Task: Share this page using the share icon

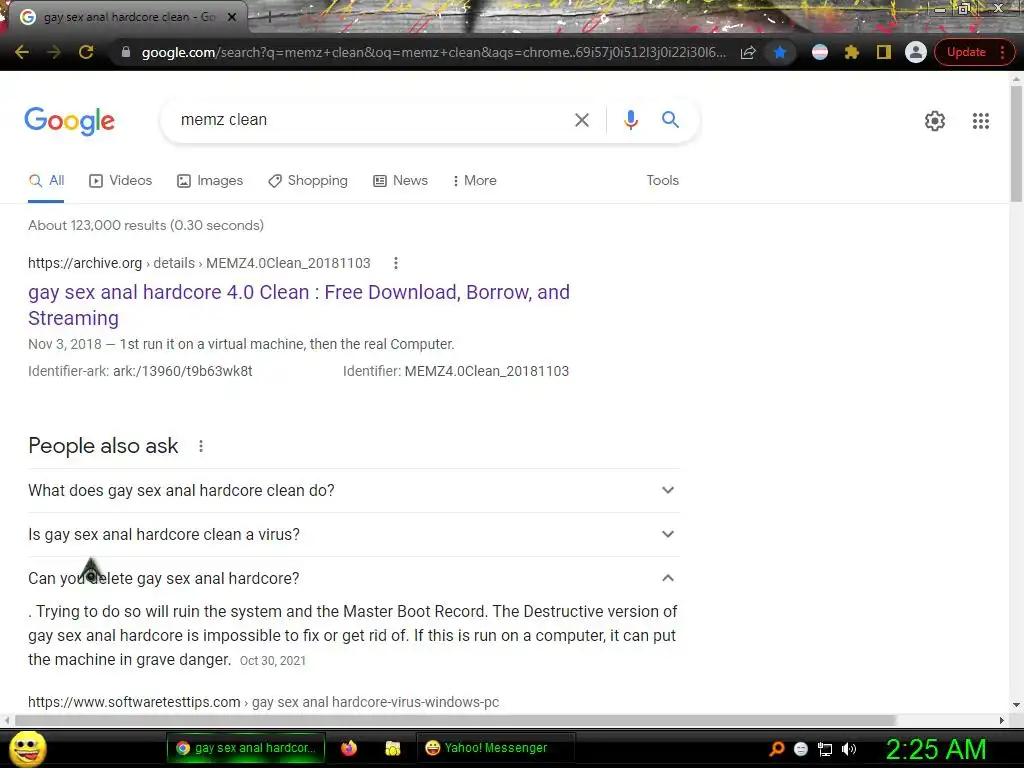Action: (x=748, y=52)
